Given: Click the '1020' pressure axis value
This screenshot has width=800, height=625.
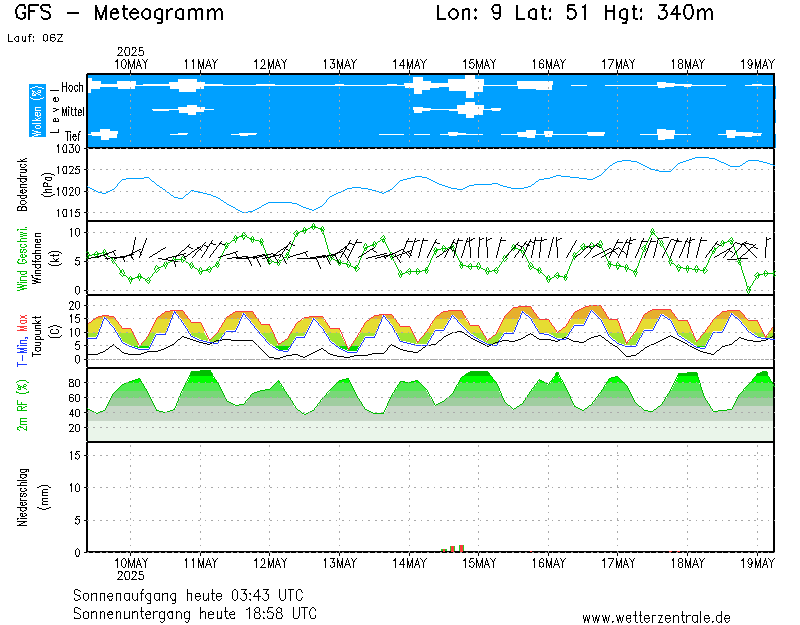Looking at the screenshot, I should click(x=68, y=192).
